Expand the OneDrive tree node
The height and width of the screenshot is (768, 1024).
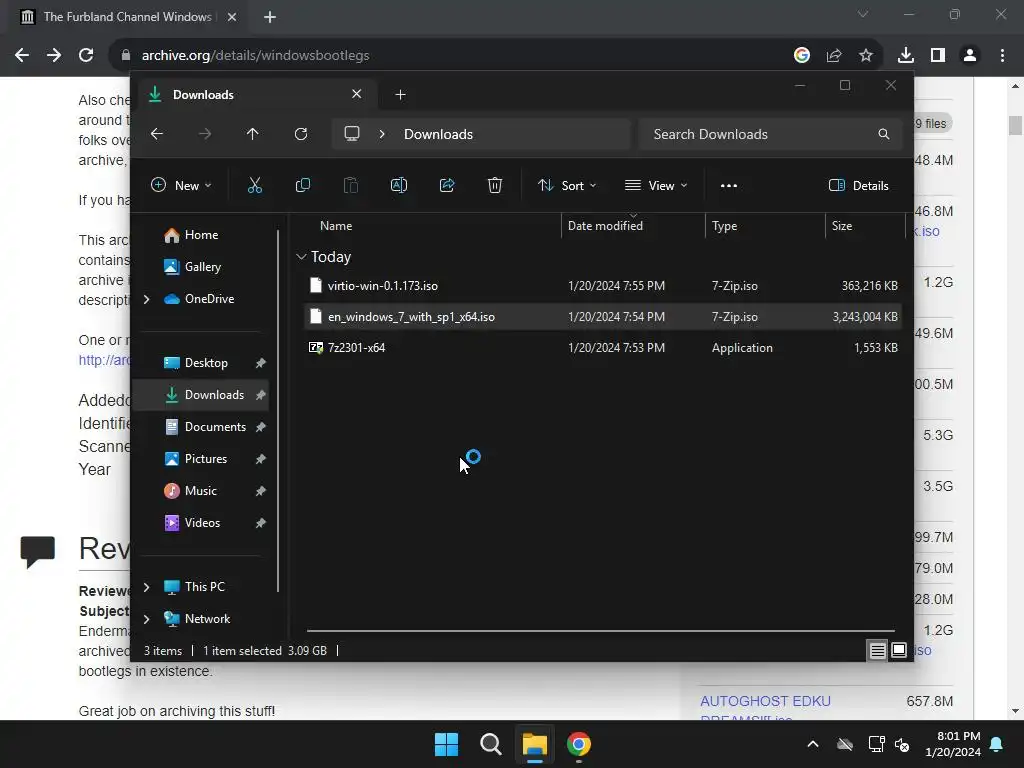point(146,299)
